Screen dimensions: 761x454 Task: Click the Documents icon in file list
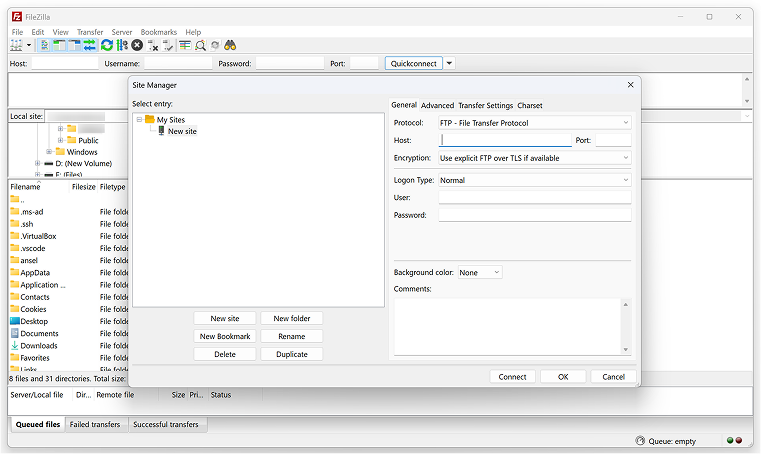(15, 333)
